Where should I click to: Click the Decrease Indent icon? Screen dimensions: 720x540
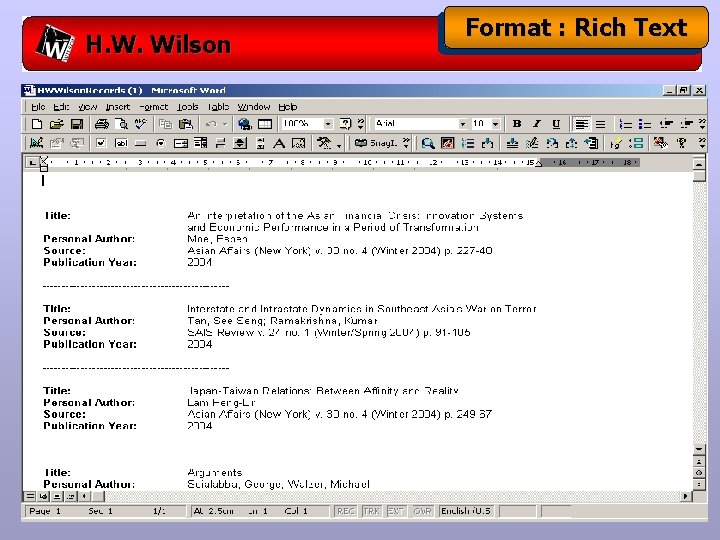coord(666,124)
